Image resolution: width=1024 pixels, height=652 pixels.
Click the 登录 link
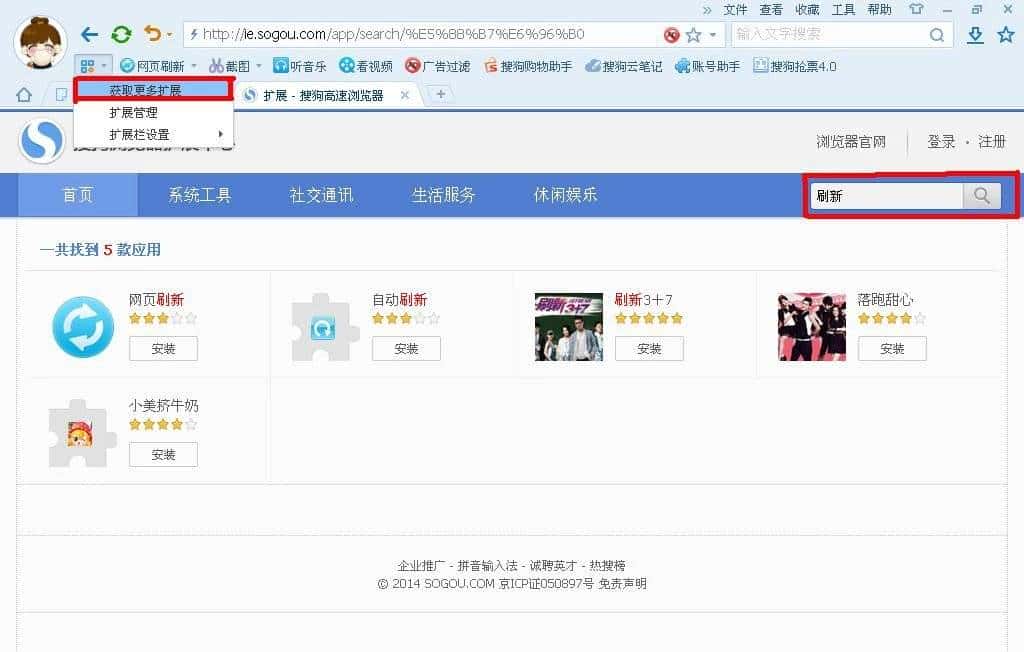(x=940, y=141)
